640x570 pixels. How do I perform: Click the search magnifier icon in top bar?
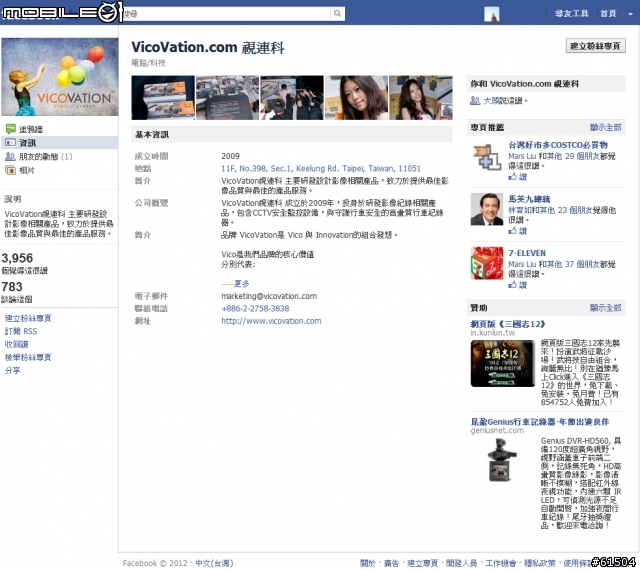point(337,13)
